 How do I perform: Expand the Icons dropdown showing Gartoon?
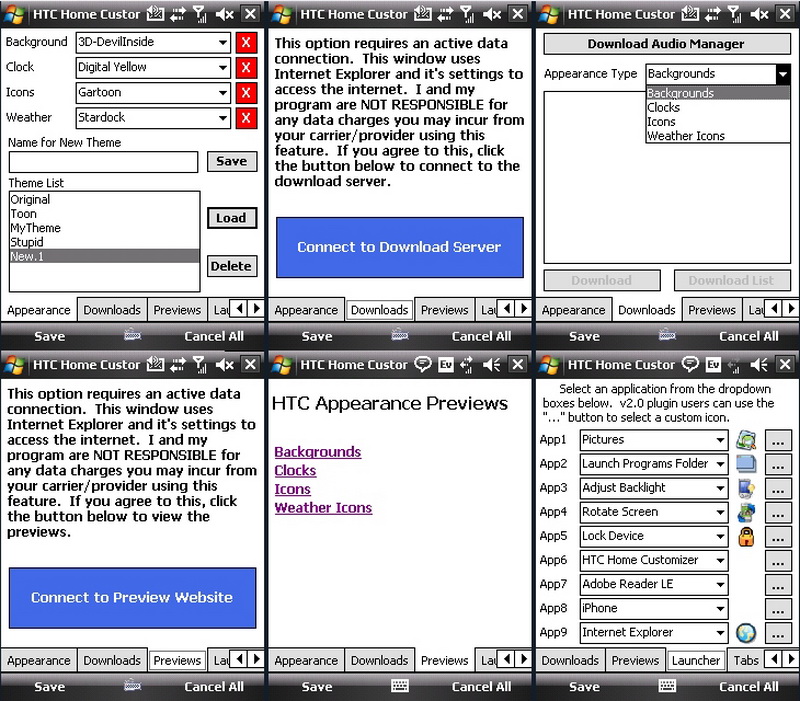pyautogui.click(x=153, y=93)
